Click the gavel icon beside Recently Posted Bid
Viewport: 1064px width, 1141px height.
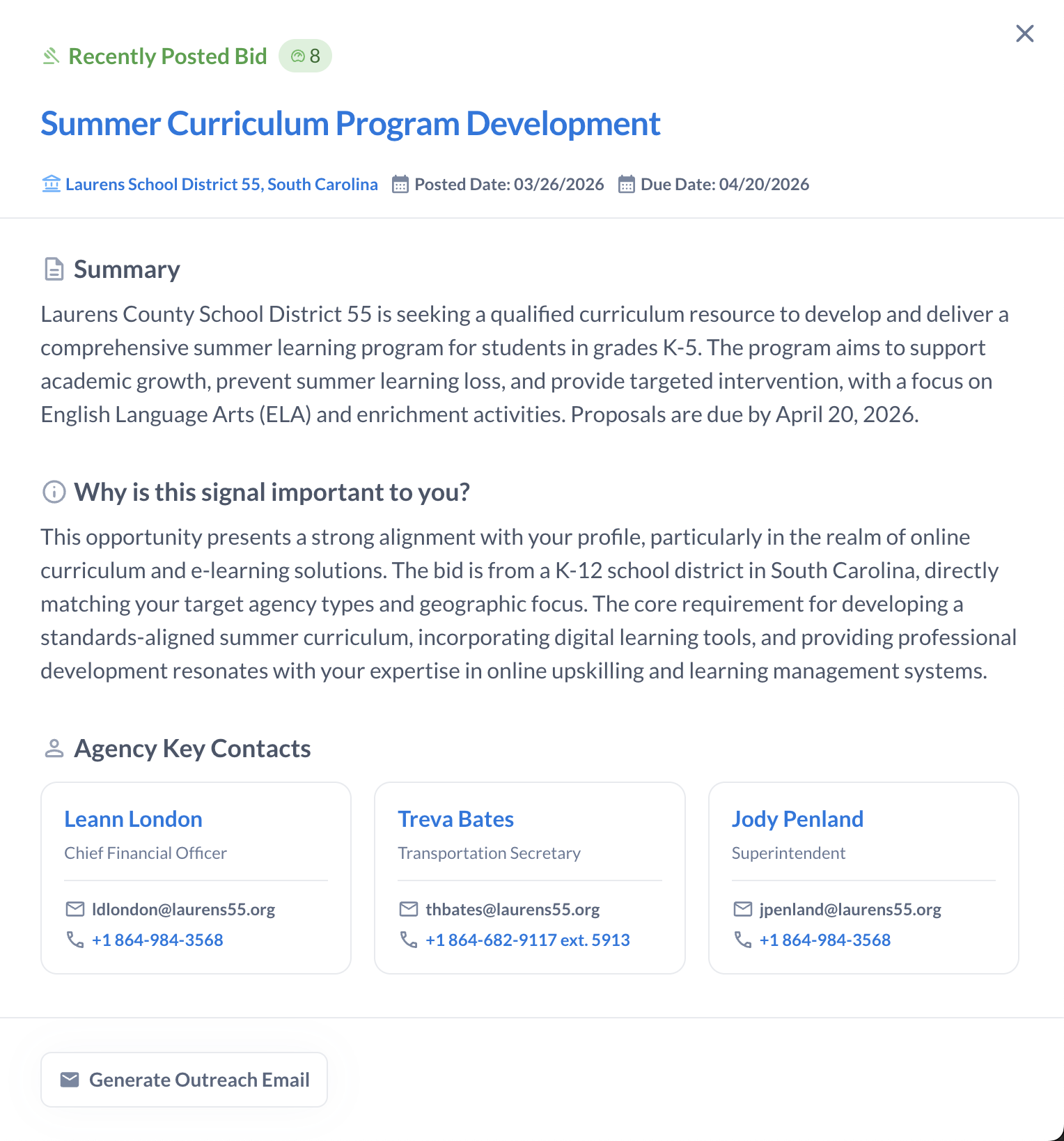[51, 56]
